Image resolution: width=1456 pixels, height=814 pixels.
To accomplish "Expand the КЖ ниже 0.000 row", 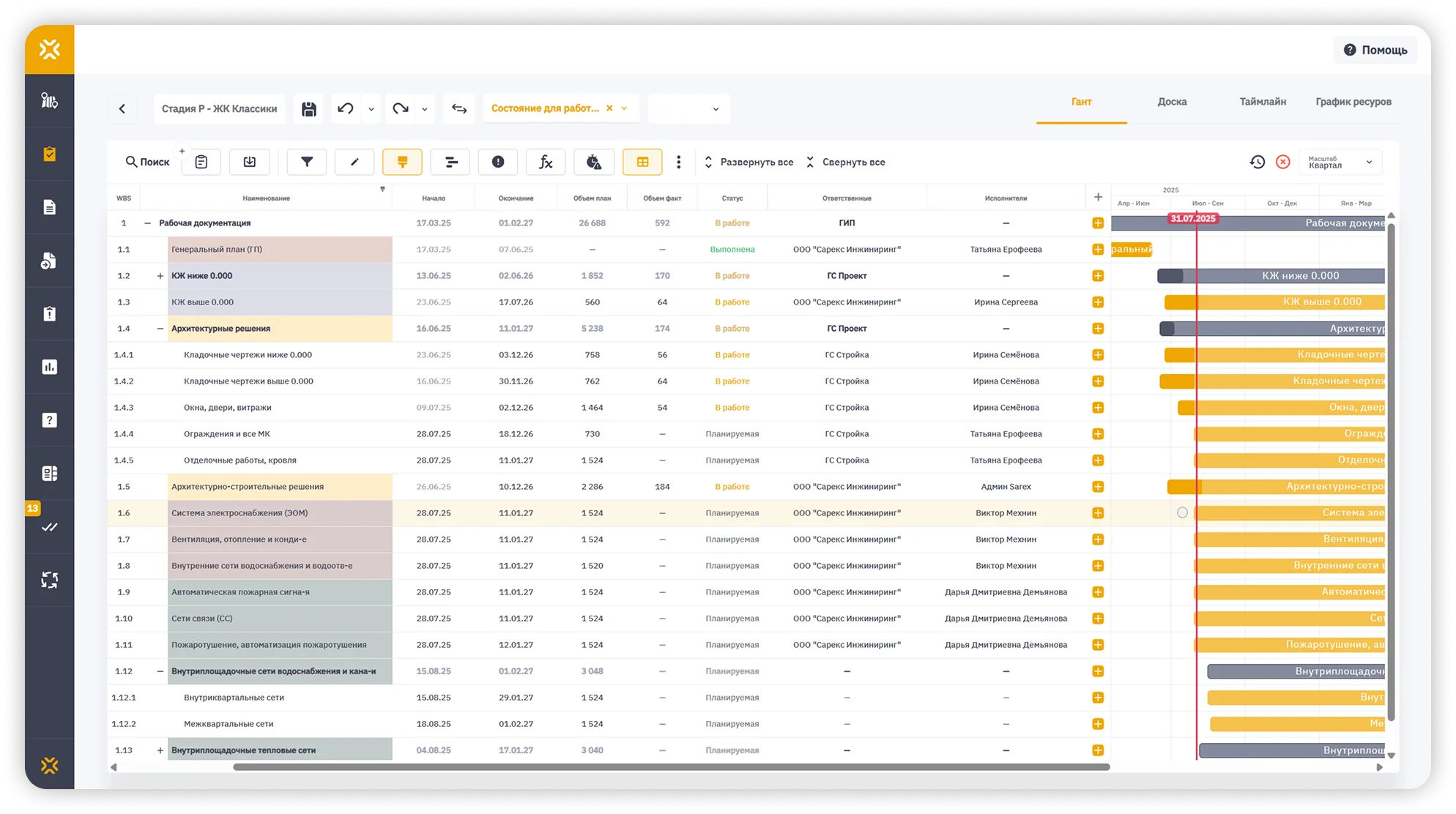I will [x=160, y=276].
